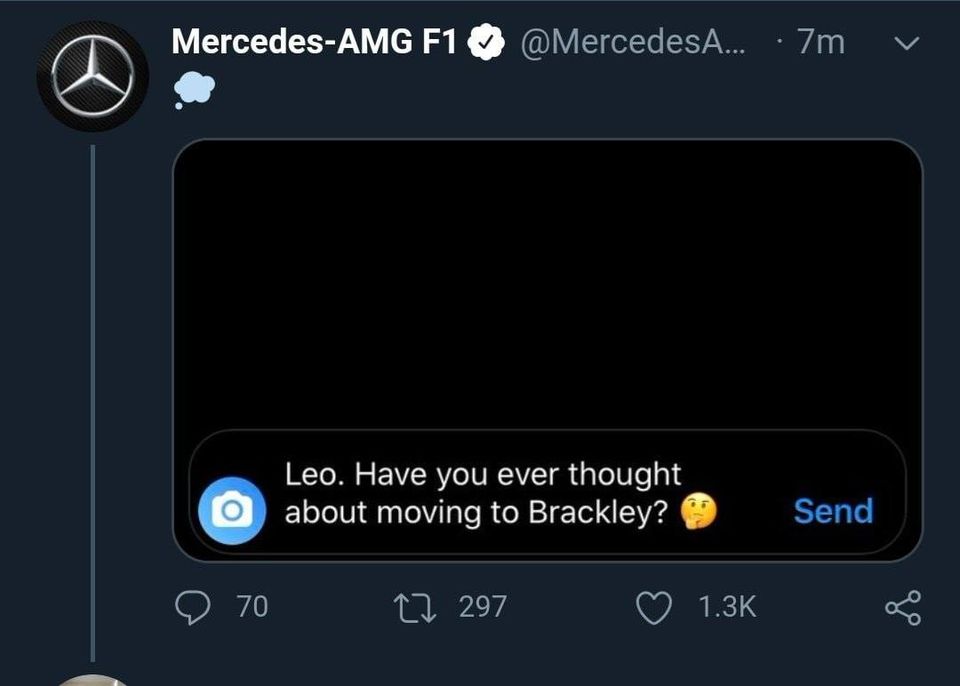Click the 70 replies count
Viewport: 960px width, 686px height.
(252, 607)
